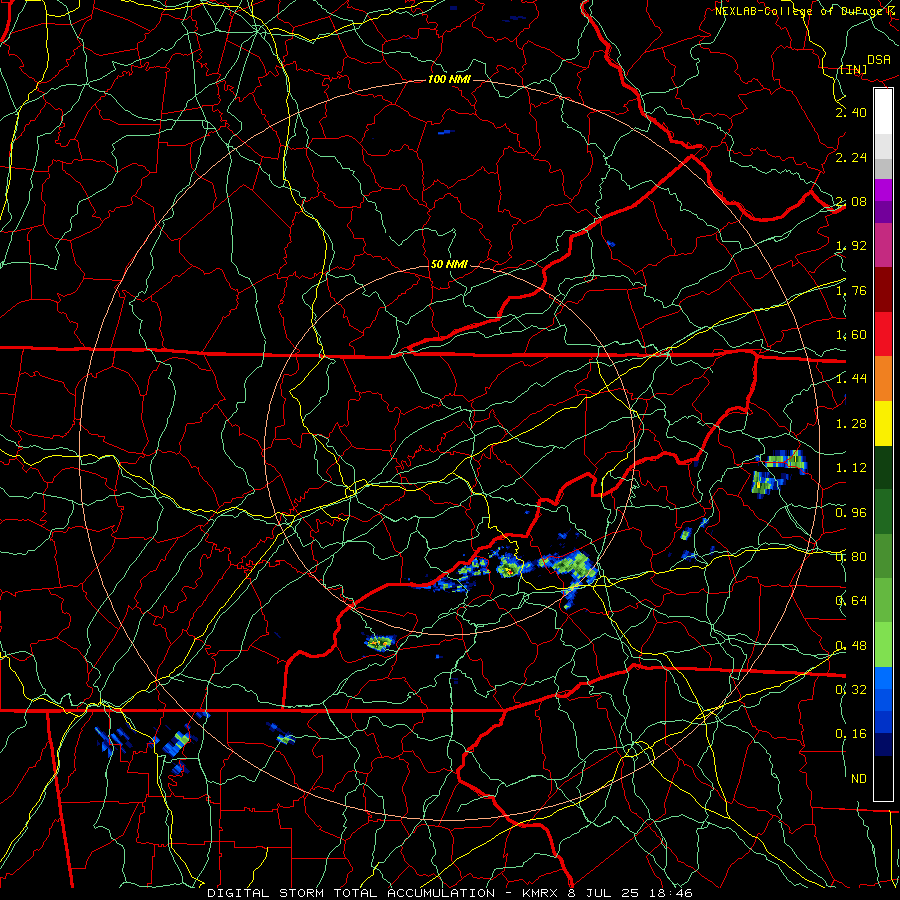This screenshot has height=900, width=900.
Task: Click the 50 NMI range ring label
Action: (x=449, y=264)
